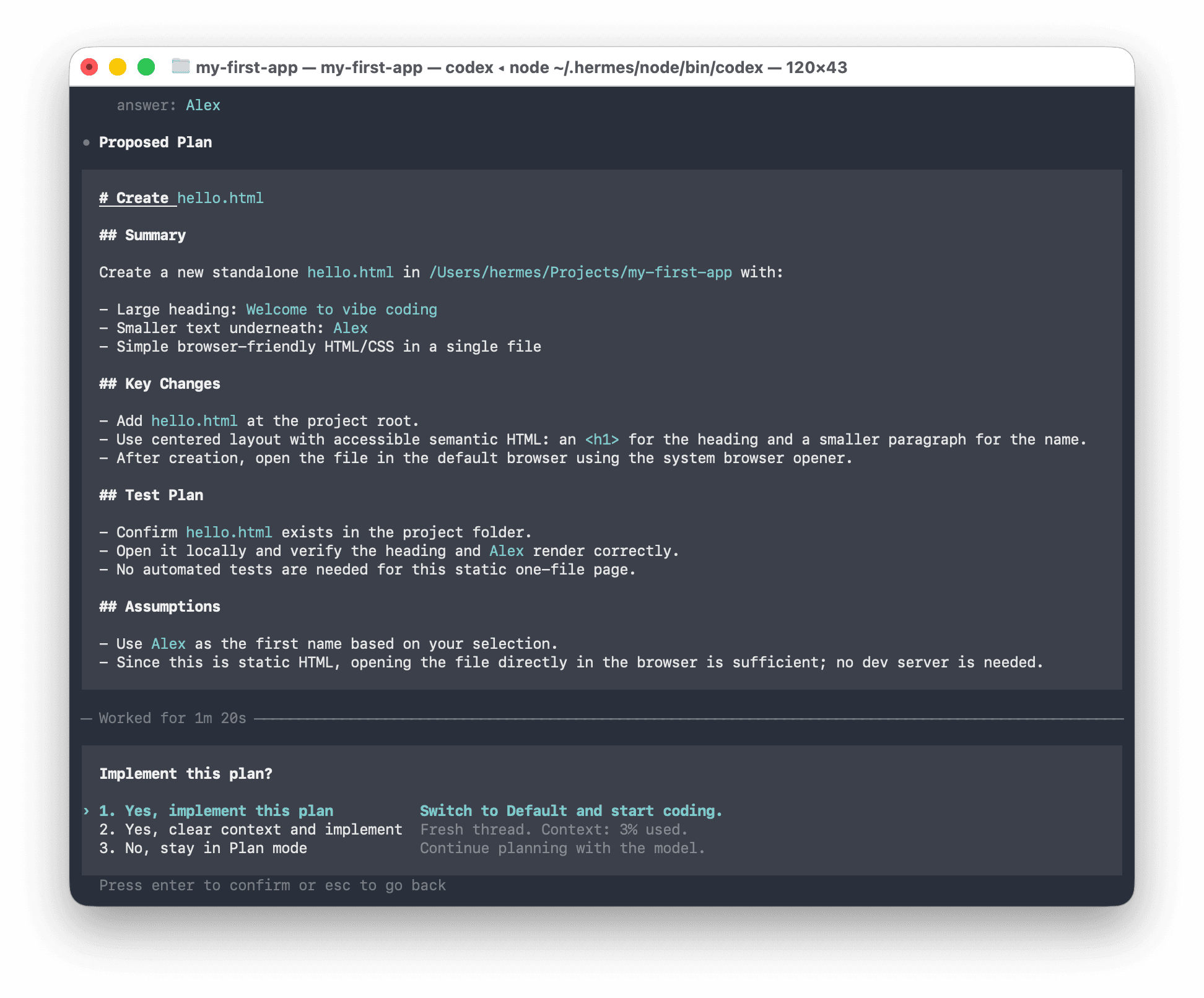Click 'Since this is static HTML' line
Screen dimensions: 1204x998
572,662
